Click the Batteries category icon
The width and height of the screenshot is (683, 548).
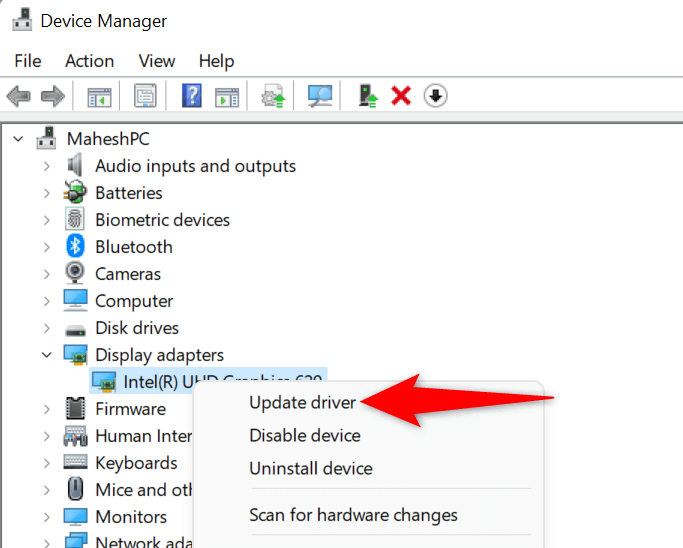coord(75,192)
